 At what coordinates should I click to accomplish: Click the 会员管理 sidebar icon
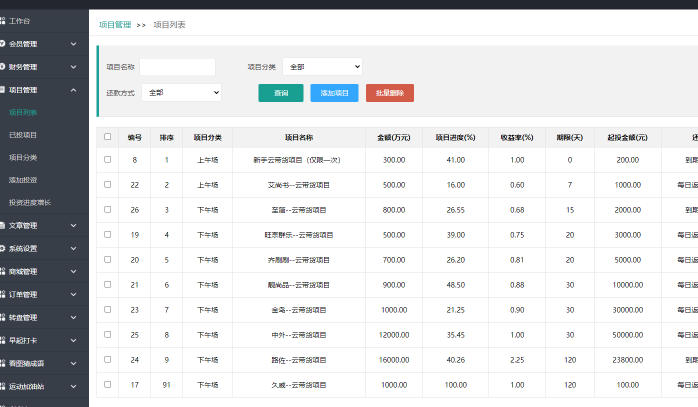point(4,44)
